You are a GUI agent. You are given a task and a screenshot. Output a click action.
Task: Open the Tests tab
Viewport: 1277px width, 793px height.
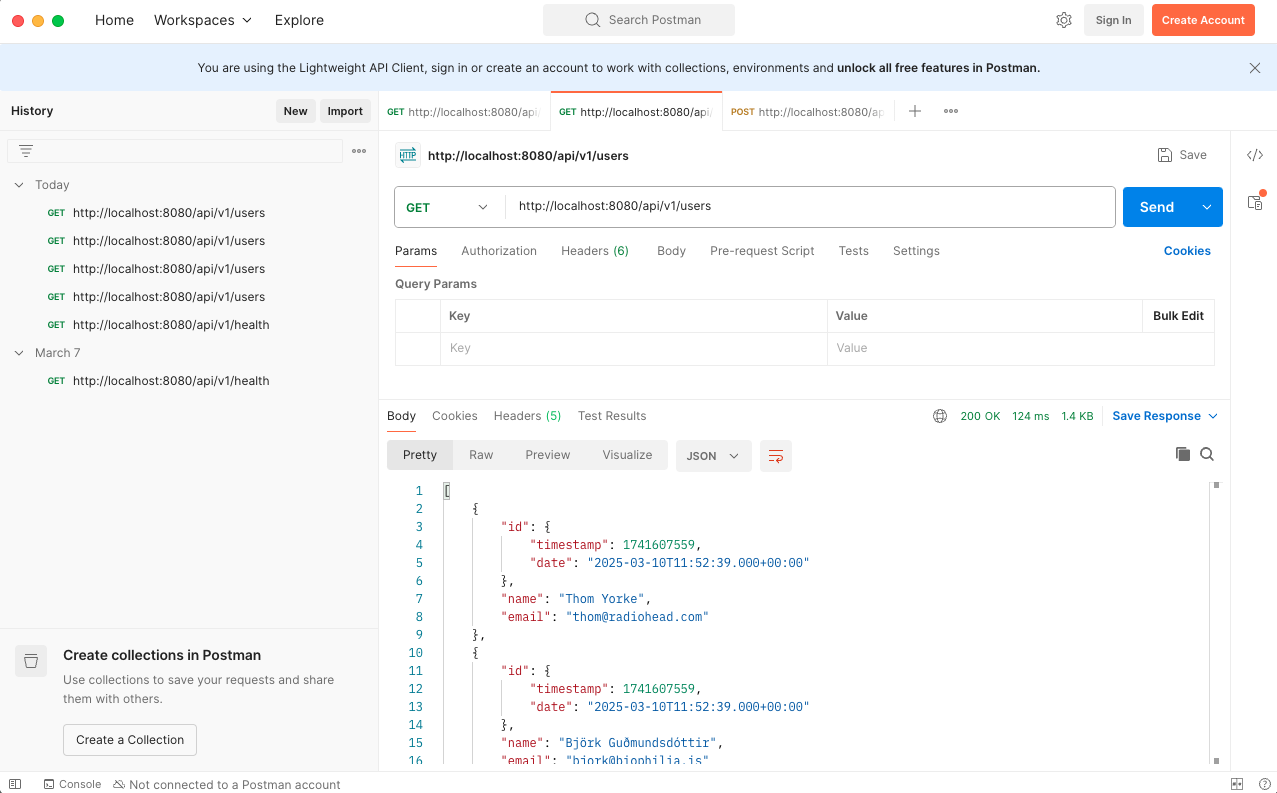[x=854, y=251]
